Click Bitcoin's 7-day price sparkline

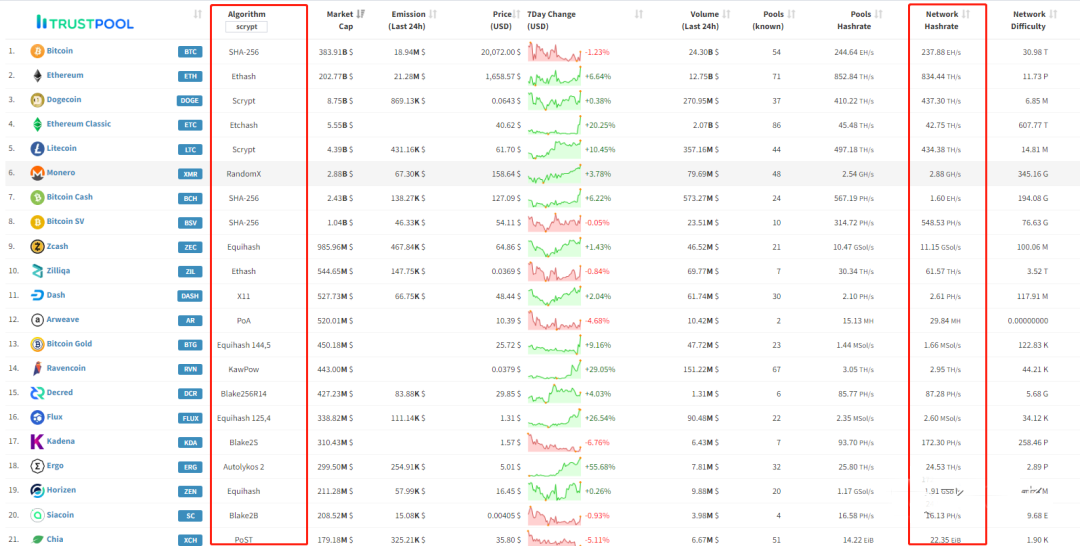point(554,52)
